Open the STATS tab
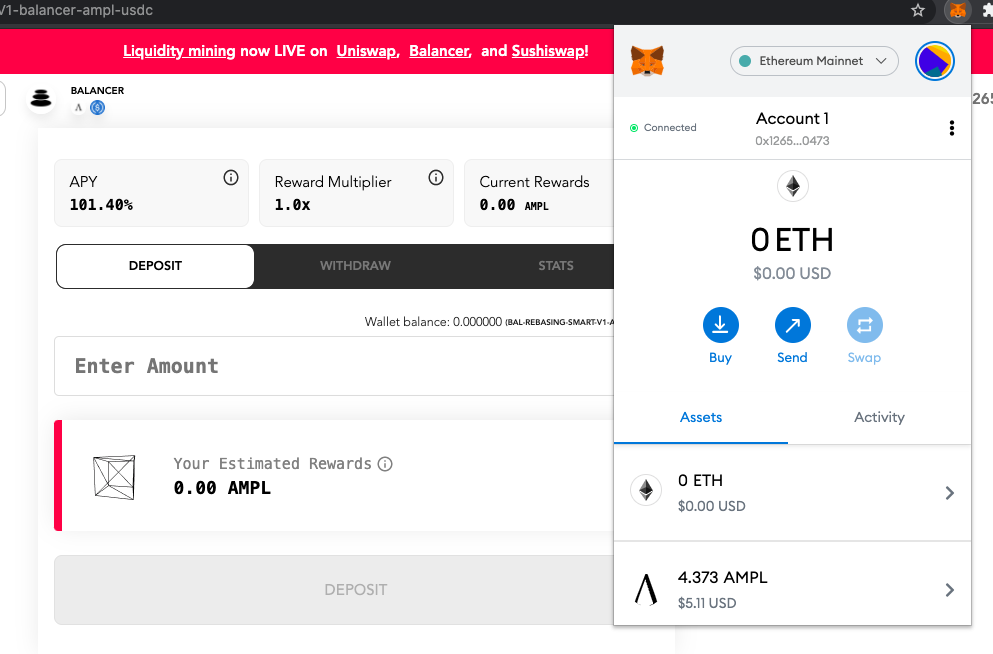 pos(556,266)
